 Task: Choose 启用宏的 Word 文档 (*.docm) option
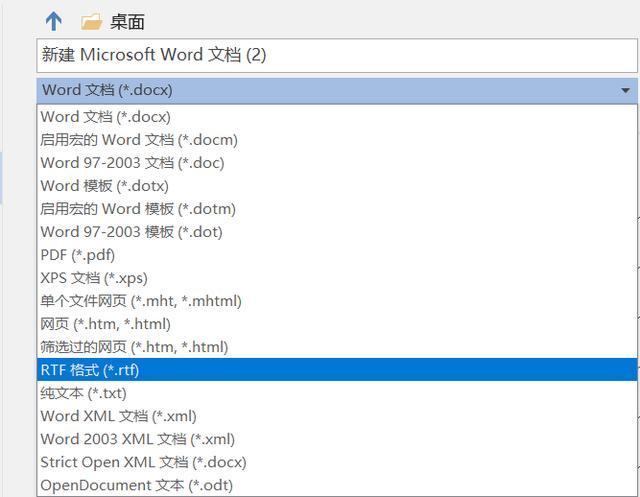click(337, 140)
